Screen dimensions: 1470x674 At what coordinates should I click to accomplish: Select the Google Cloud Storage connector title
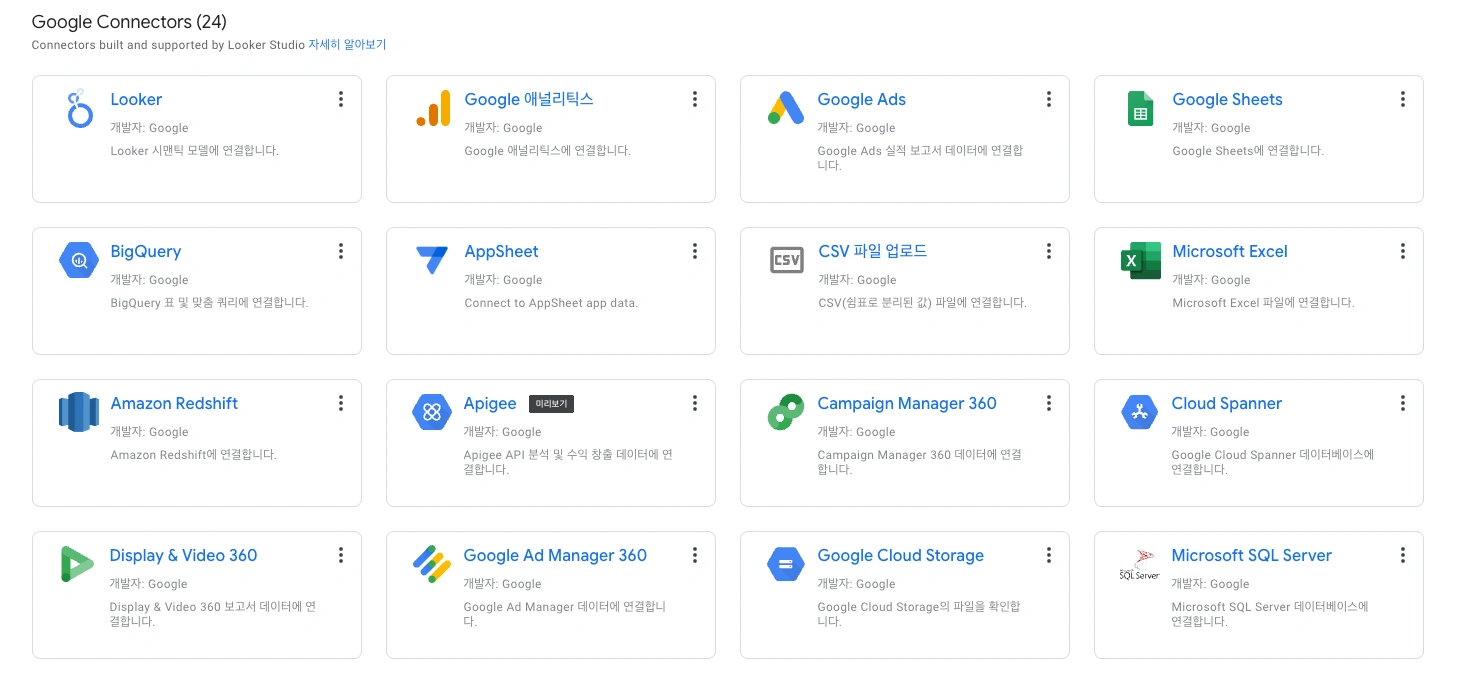click(900, 555)
